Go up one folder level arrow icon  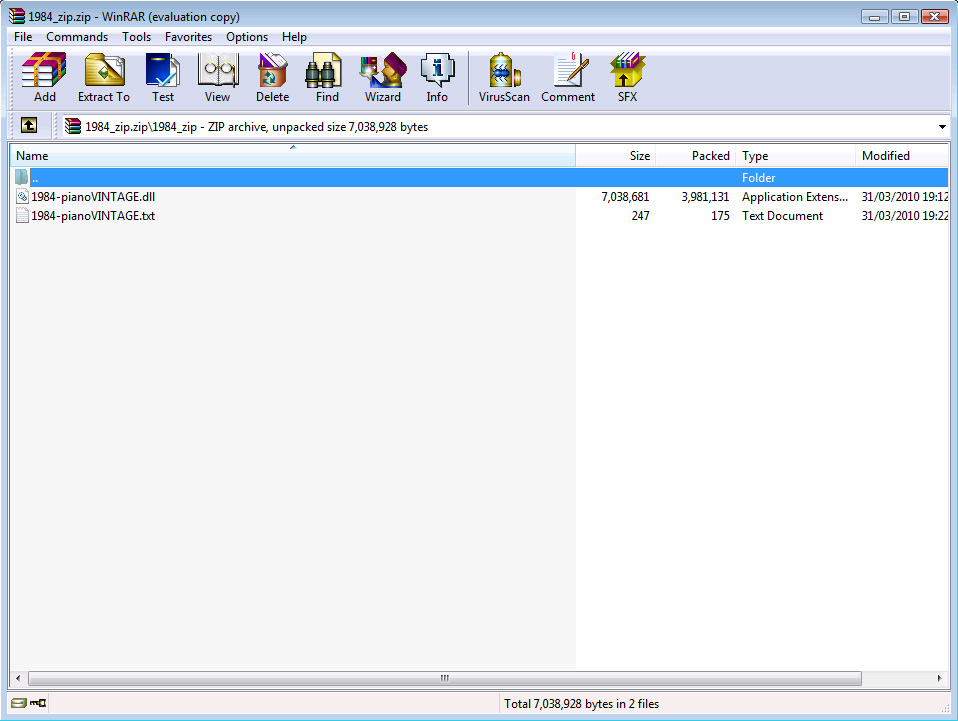tap(29, 125)
